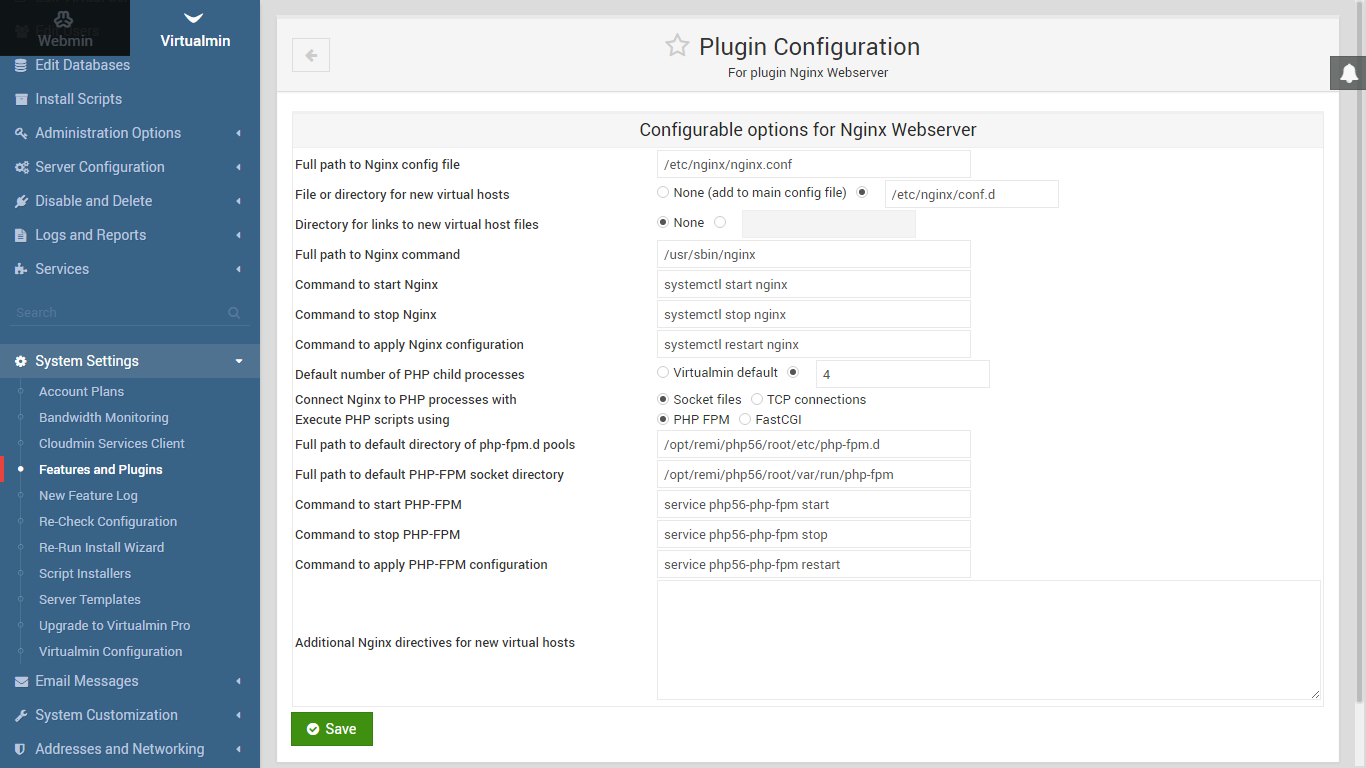Select TCP connections radio option
1366x768 pixels.
coord(757,399)
